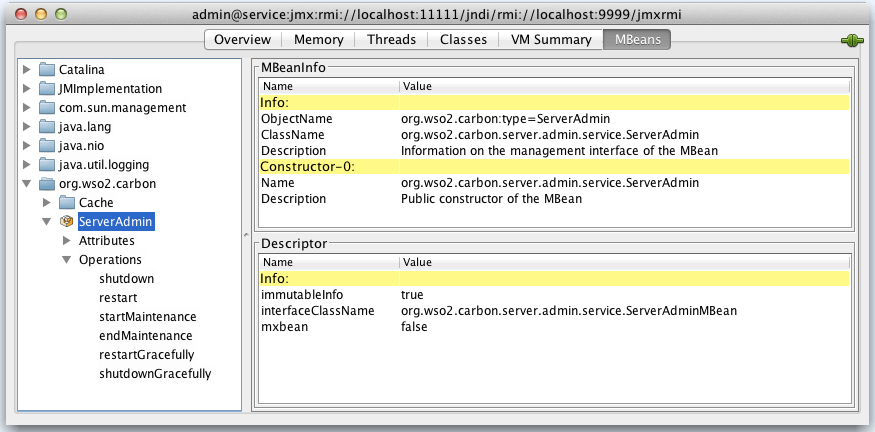875x432 pixels.
Task: Collapse the Operations node
Action: pos(67,260)
